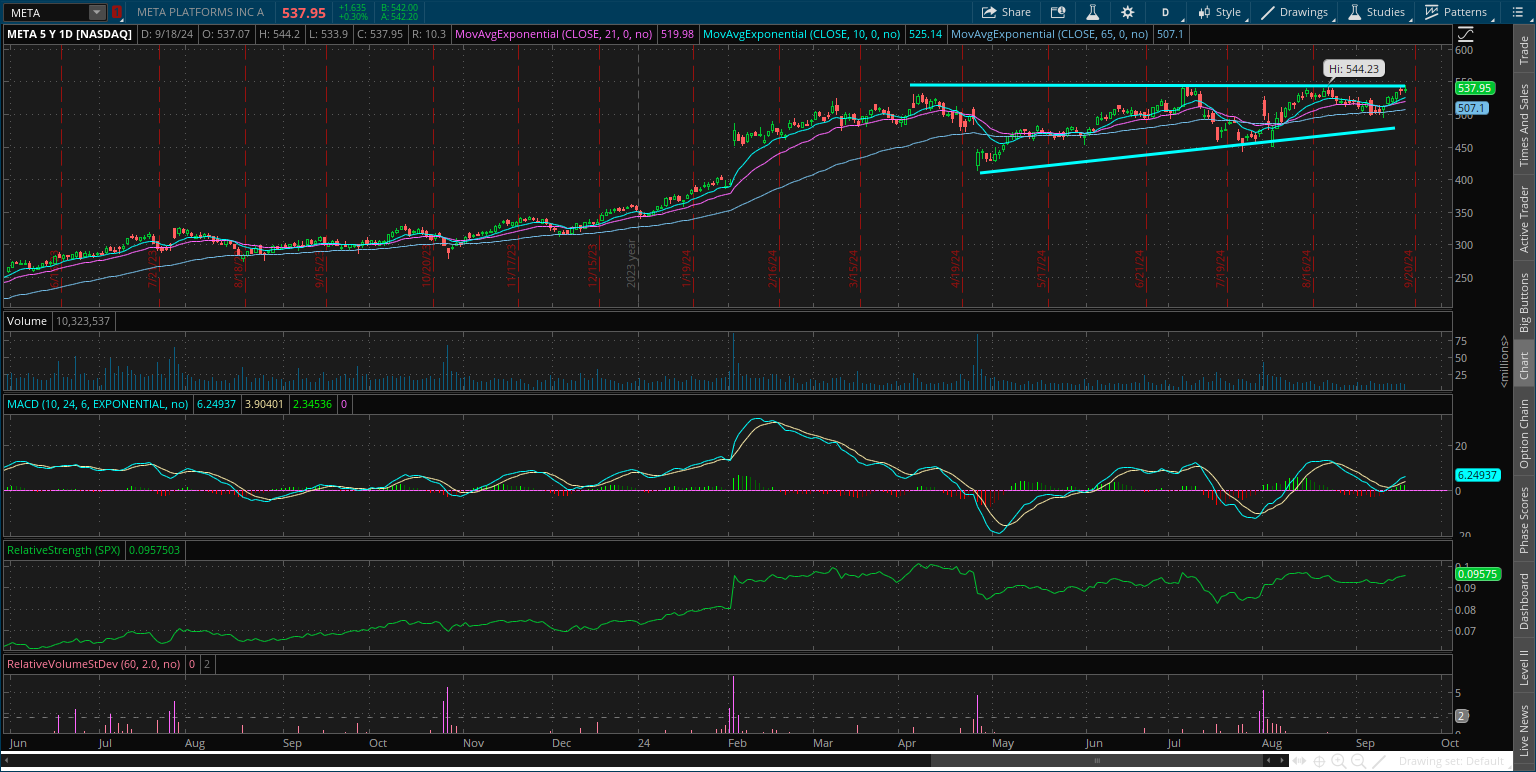
Task: Click the zoom out magnifier icon
Action: [x=1359, y=761]
